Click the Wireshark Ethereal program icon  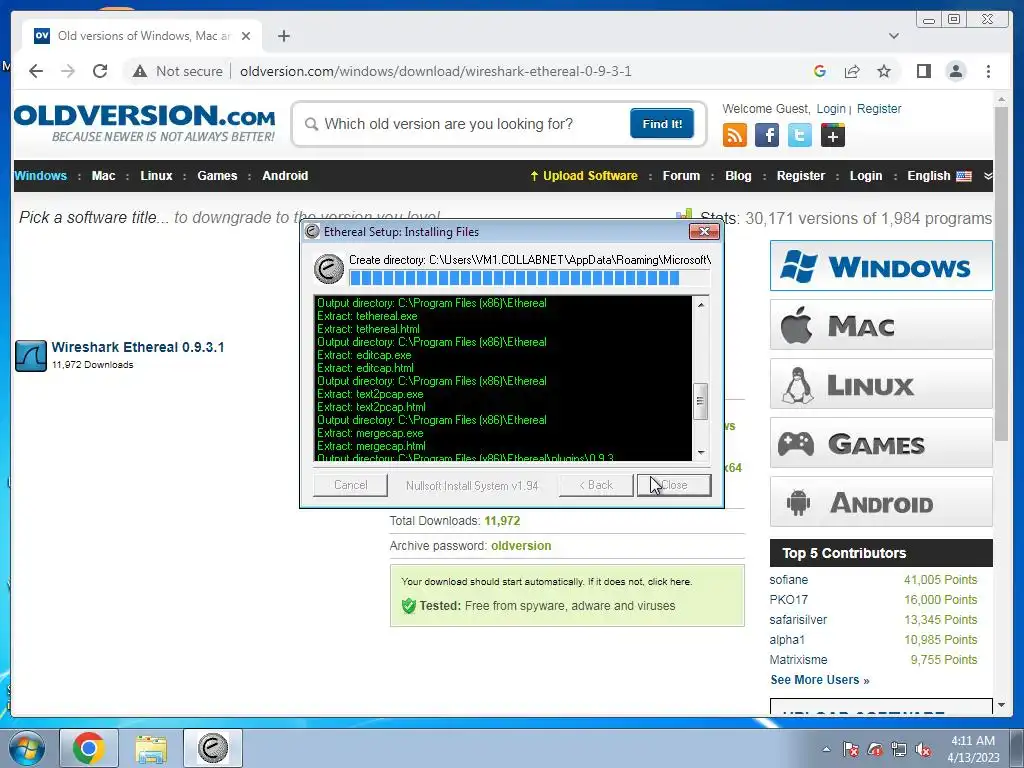[31, 355]
